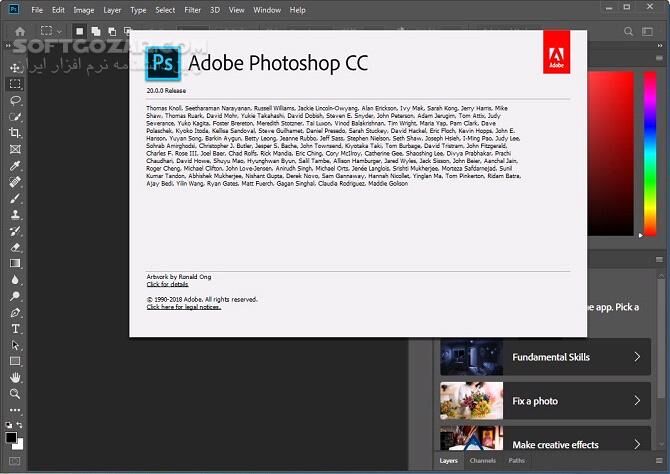The width and height of the screenshot is (670, 474).
Task: Open the Color panel flyout menu
Action: [x=659, y=58]
